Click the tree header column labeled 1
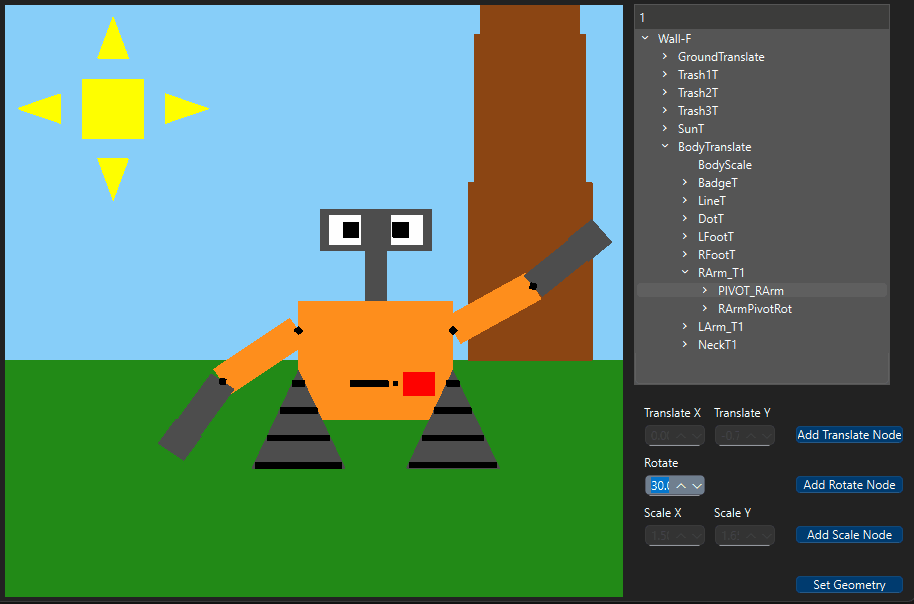The height and width of the screenshot is (604, 914). tap(762, 17)
